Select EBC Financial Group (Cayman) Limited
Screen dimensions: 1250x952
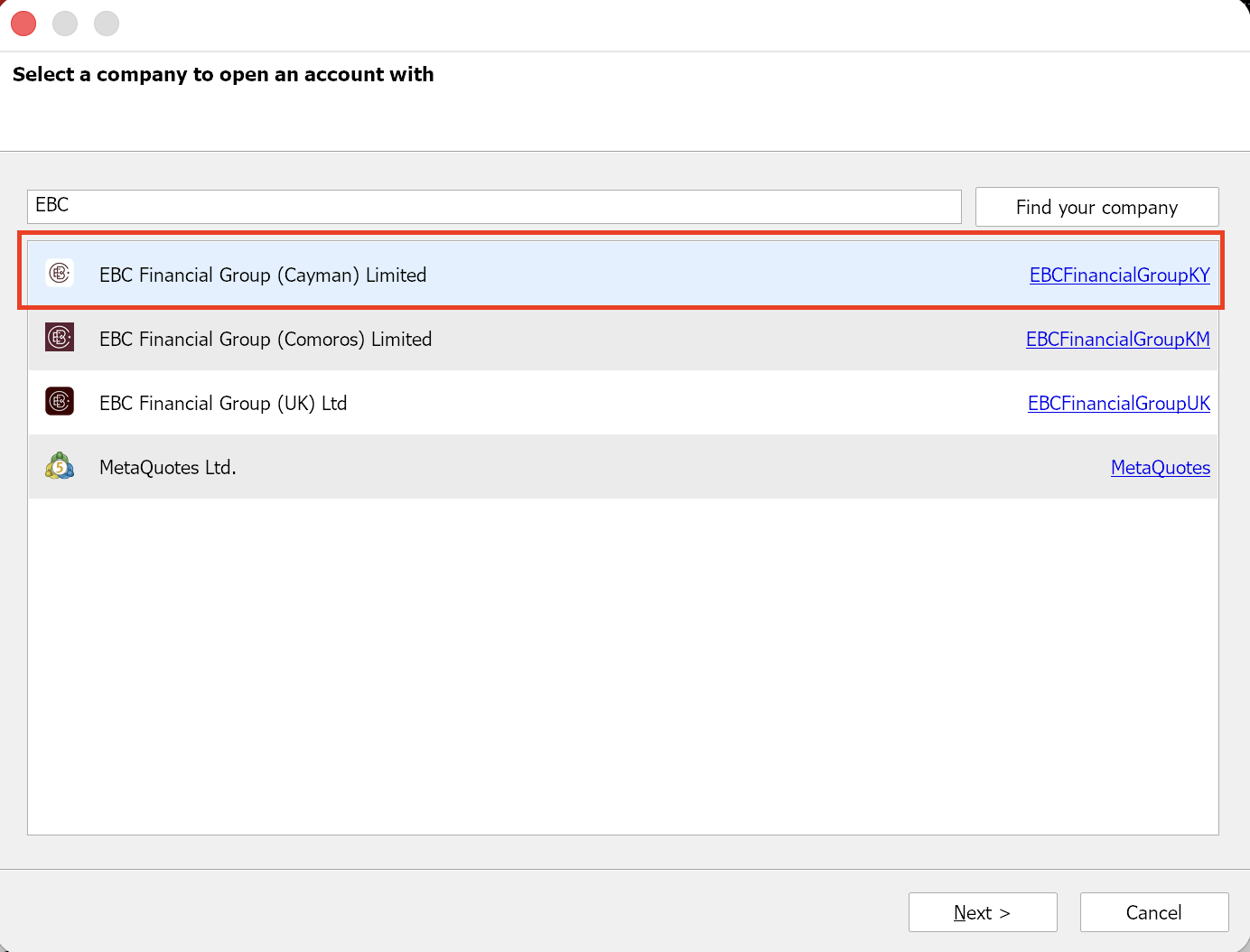coord(623,274)
